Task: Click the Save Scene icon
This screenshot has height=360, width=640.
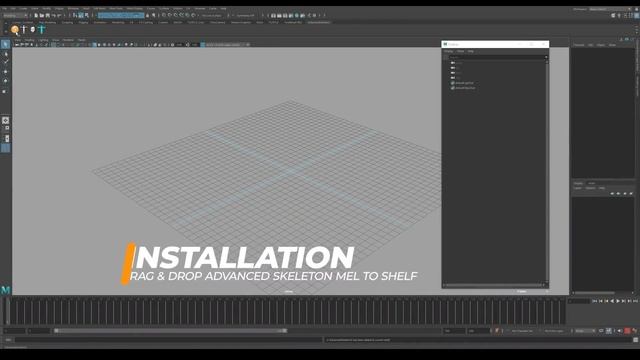Action: pyautogui.click(x=47, y=16)
